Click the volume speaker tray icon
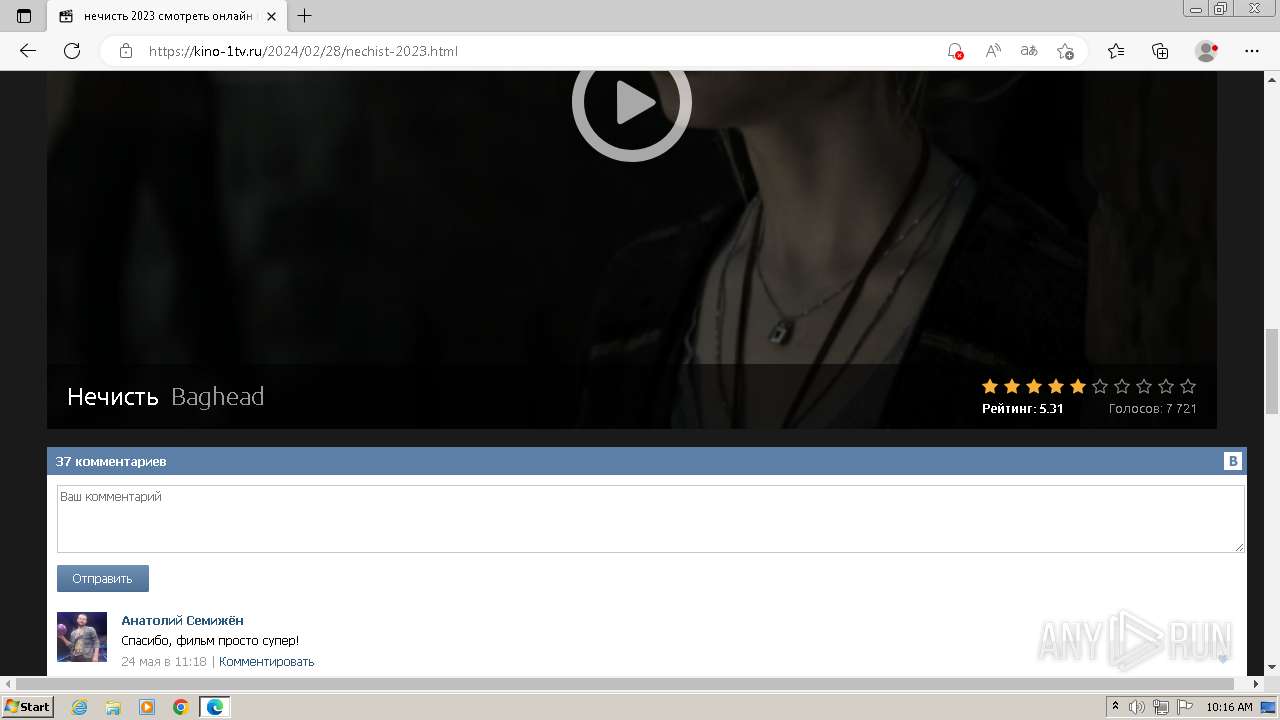Viewport: 1280px width, 720px height. coord(1137,707)
